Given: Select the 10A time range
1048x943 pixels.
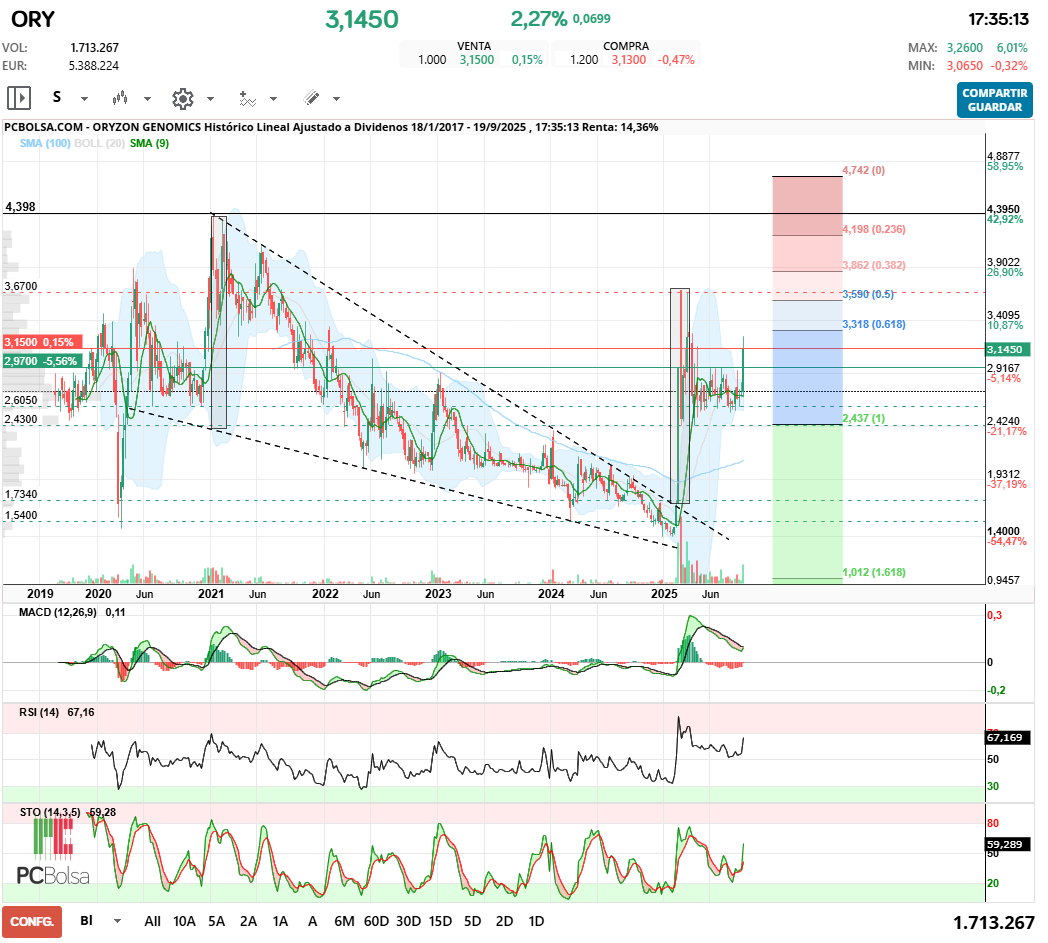Looking at the screenshot, I should pyautogui.click(x=184, y=922).
